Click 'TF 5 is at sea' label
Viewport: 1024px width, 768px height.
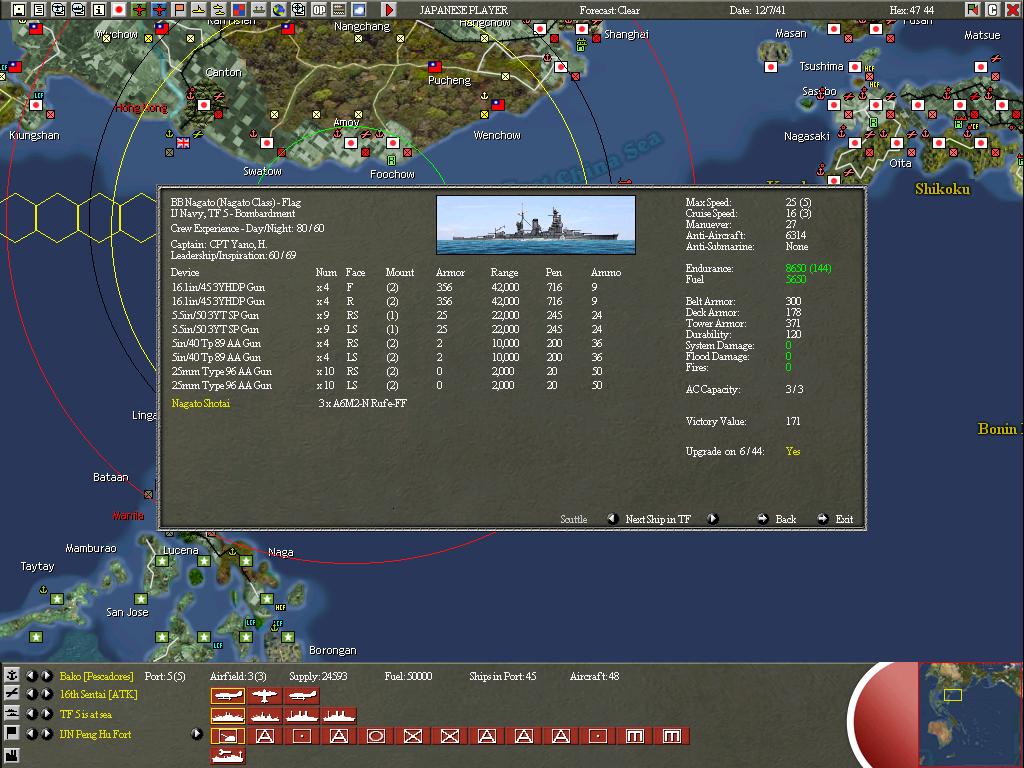[x=86, y=714]
